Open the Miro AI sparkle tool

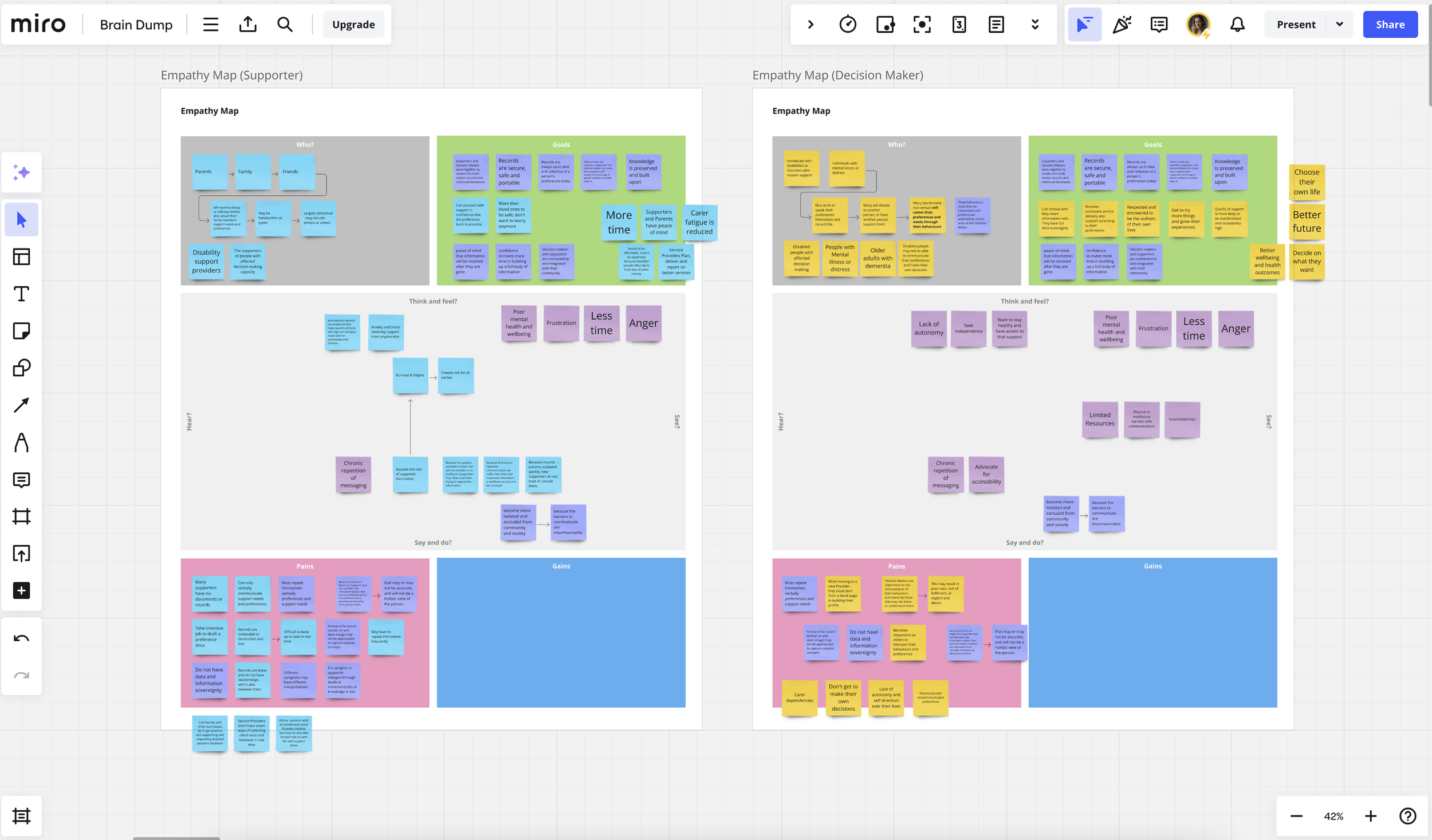pyautogui.click(x=22, y=172)
